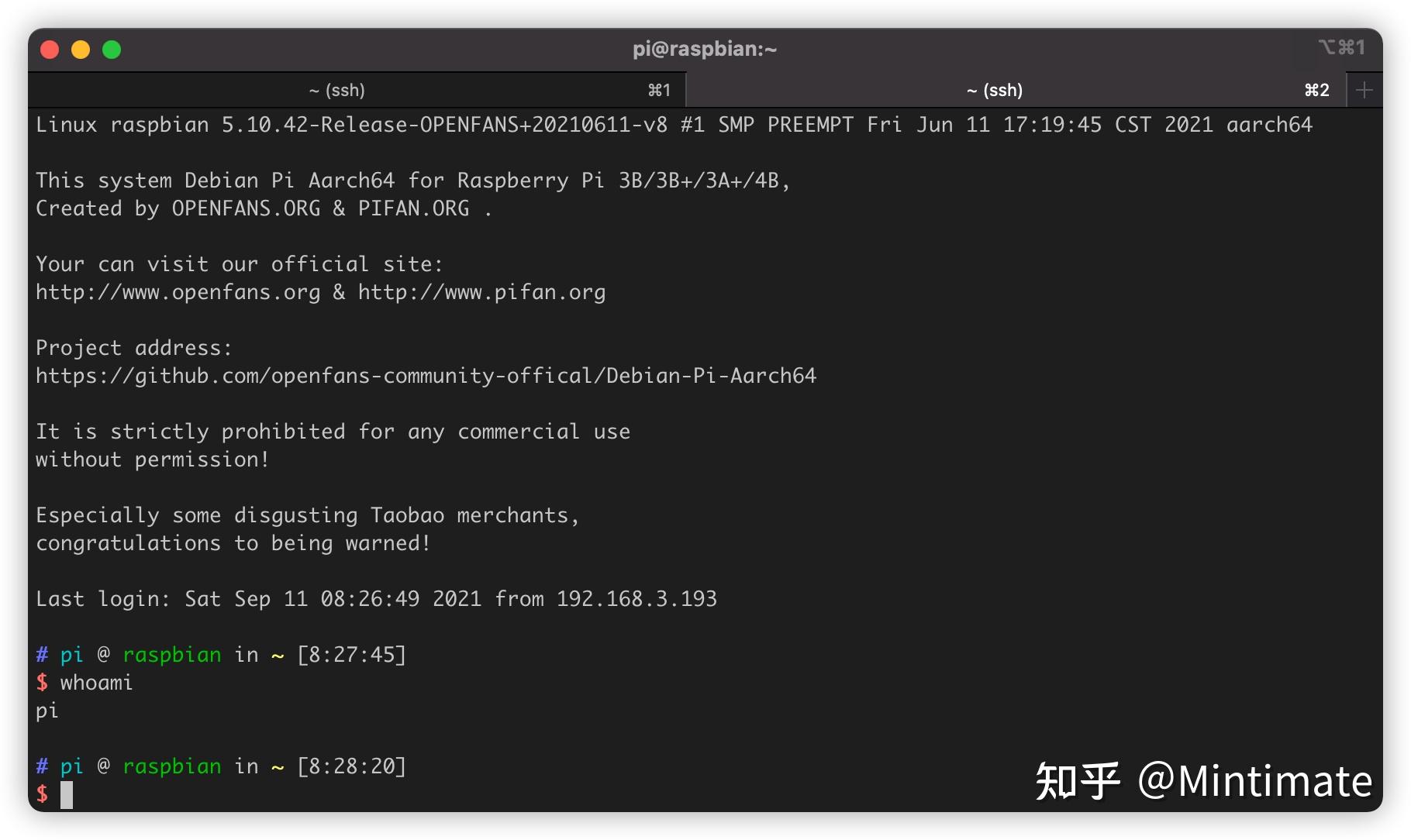Click the [8:27:45] prompt timestamp
This screenshot has height=840, width=1411.
(351, 655)
